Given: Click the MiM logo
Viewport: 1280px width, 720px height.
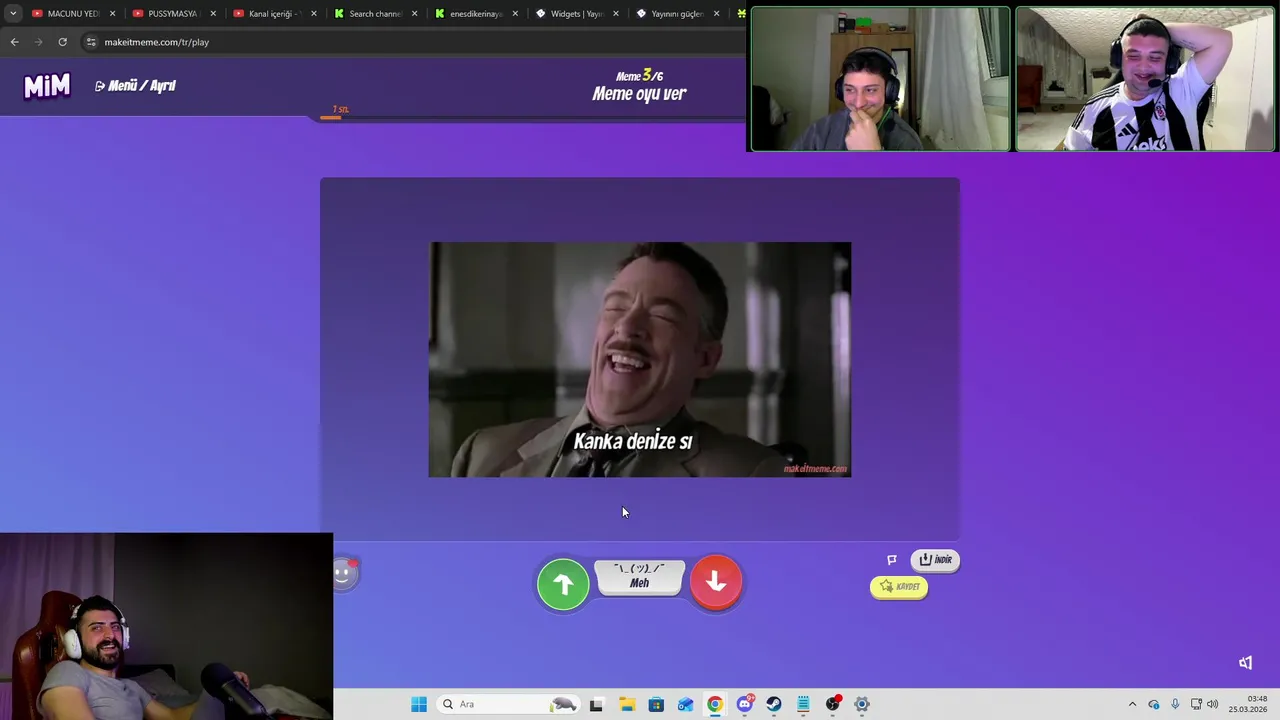Looking at the screenshot, I should [x=47, y=86].
